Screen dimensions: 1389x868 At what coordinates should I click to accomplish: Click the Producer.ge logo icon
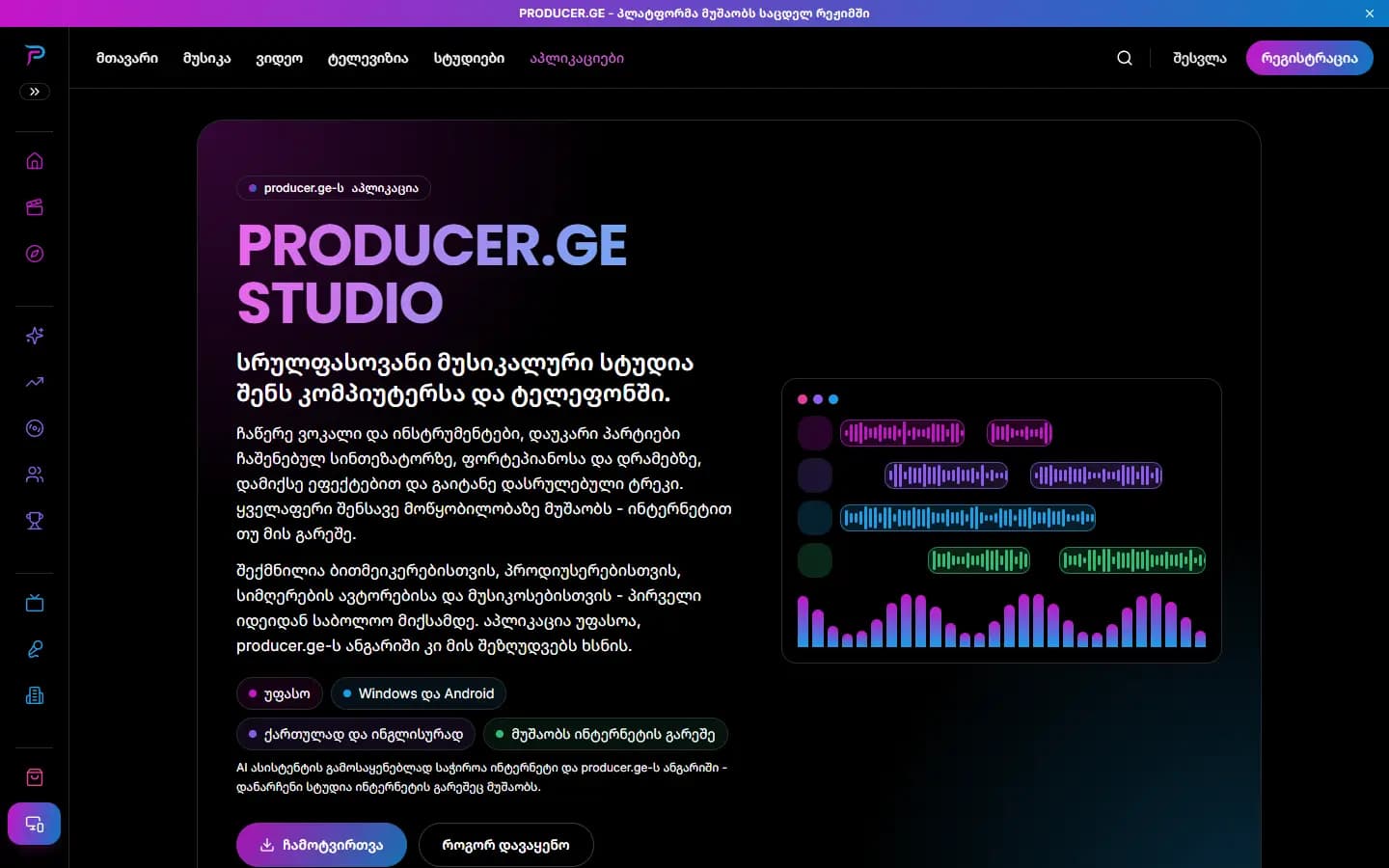pyautogui.click(x=35, y=55)
